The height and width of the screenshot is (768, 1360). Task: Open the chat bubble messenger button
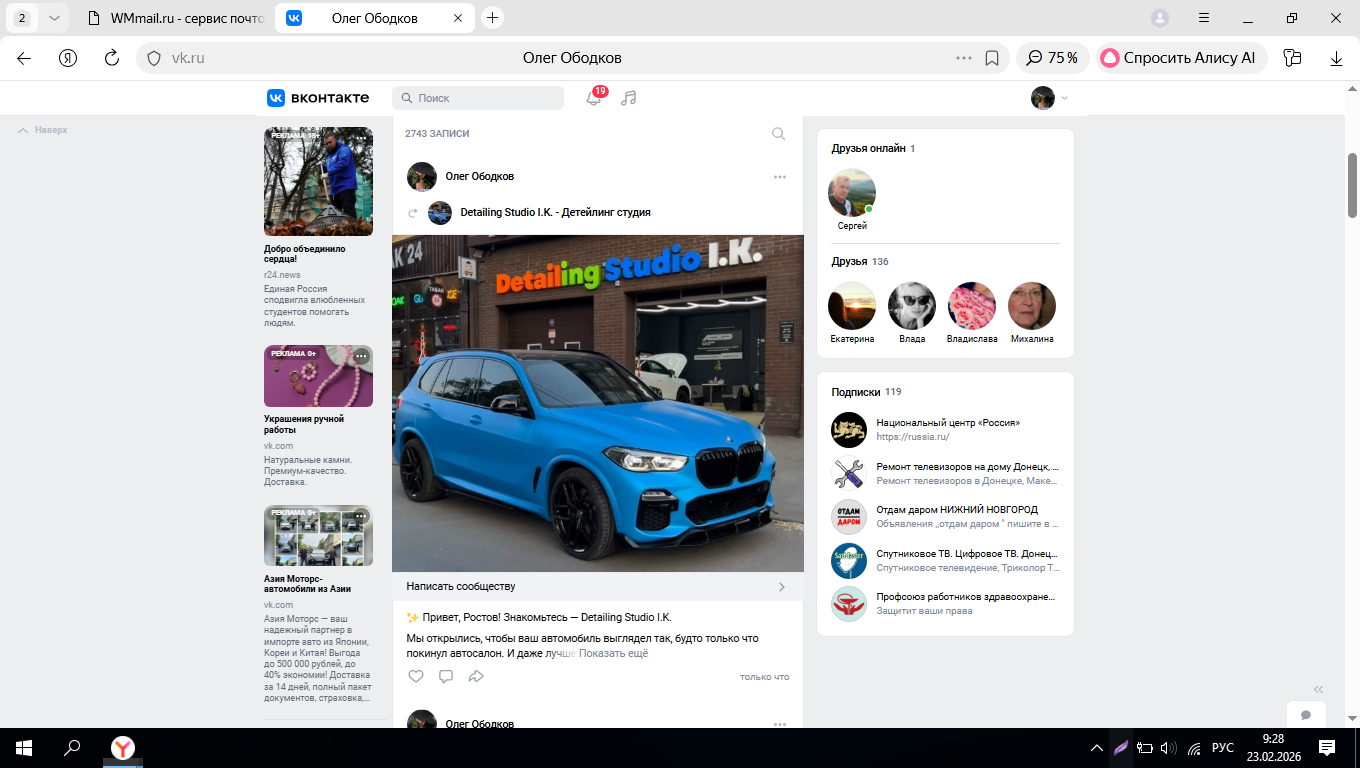[1306, 715]
